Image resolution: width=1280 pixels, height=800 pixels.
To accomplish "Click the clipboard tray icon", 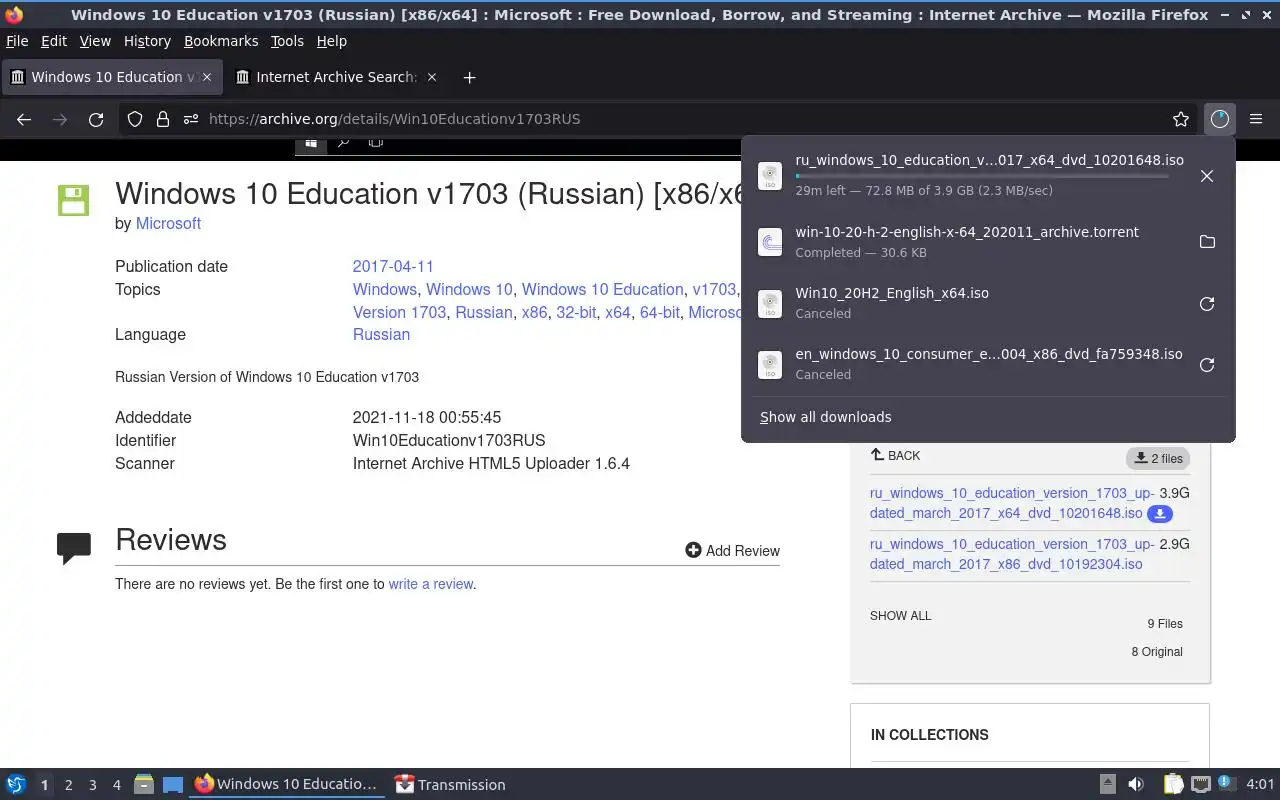I will point(1173,785).
